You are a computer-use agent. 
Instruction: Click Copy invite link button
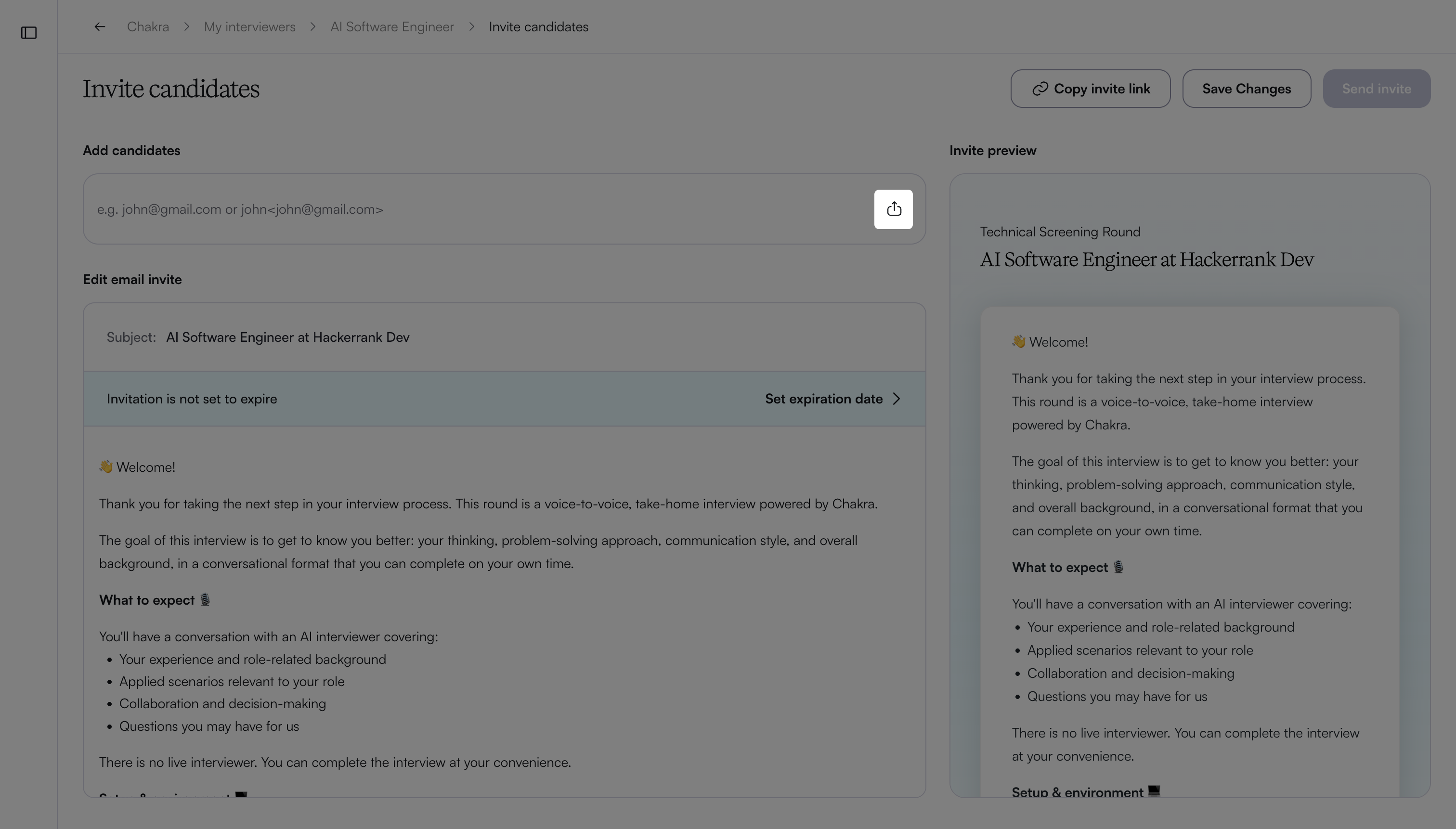coord(1091,89)
